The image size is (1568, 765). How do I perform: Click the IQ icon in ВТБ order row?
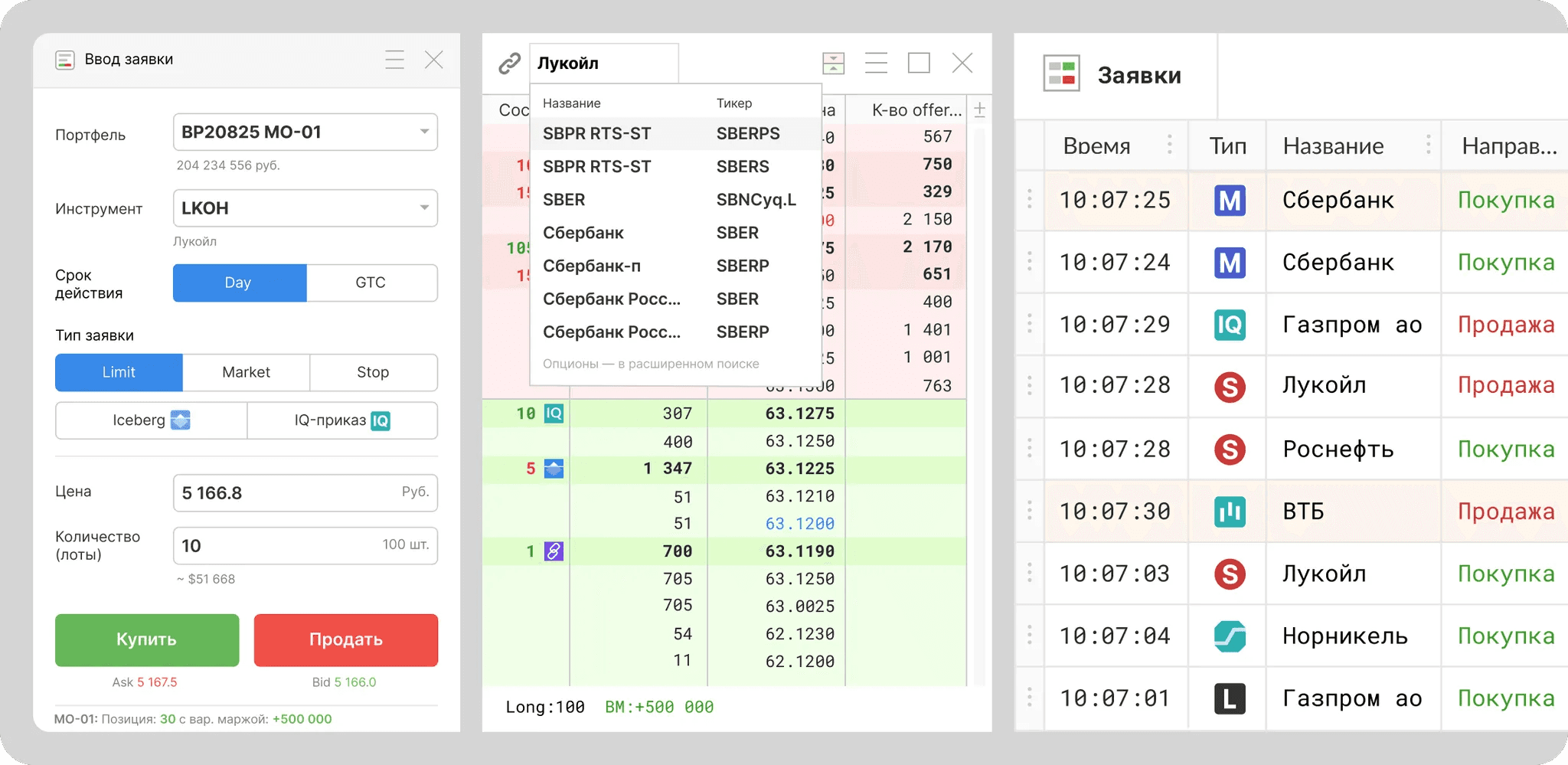tap(1230, 512)
